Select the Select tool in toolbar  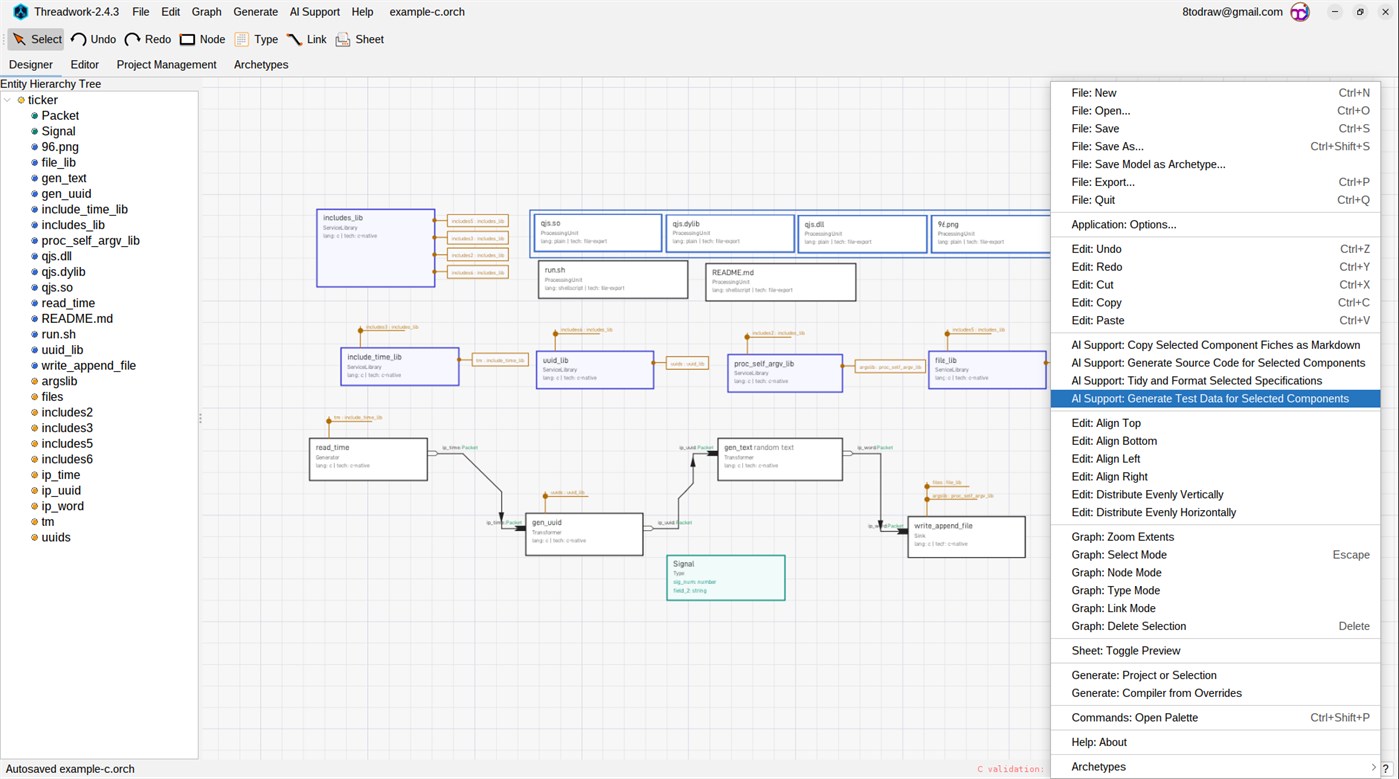37,39
